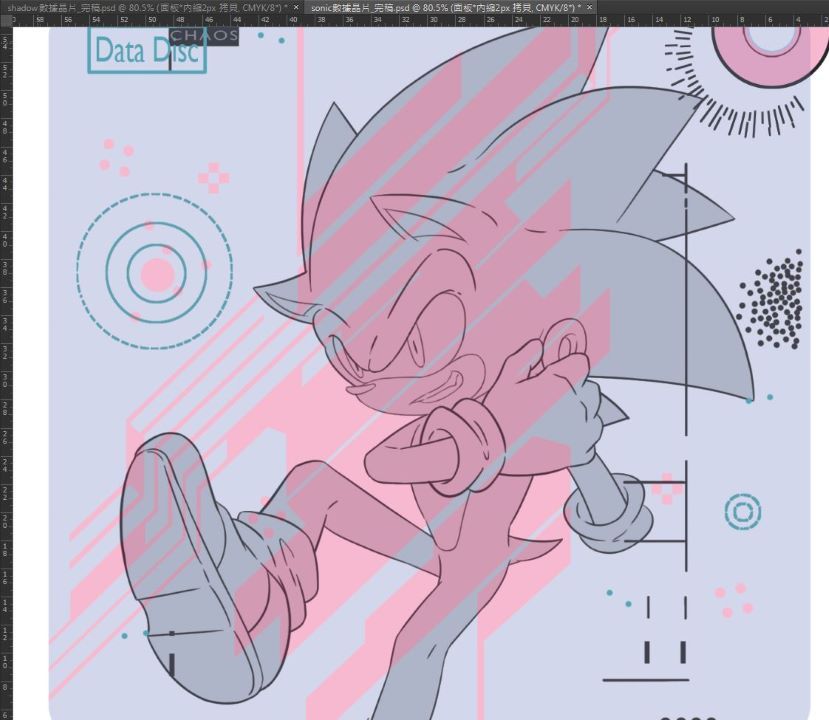Click the 'Data Disc' text on canvas
The height and width of the screenshot is (720, 829).
[x=147, y=51]
